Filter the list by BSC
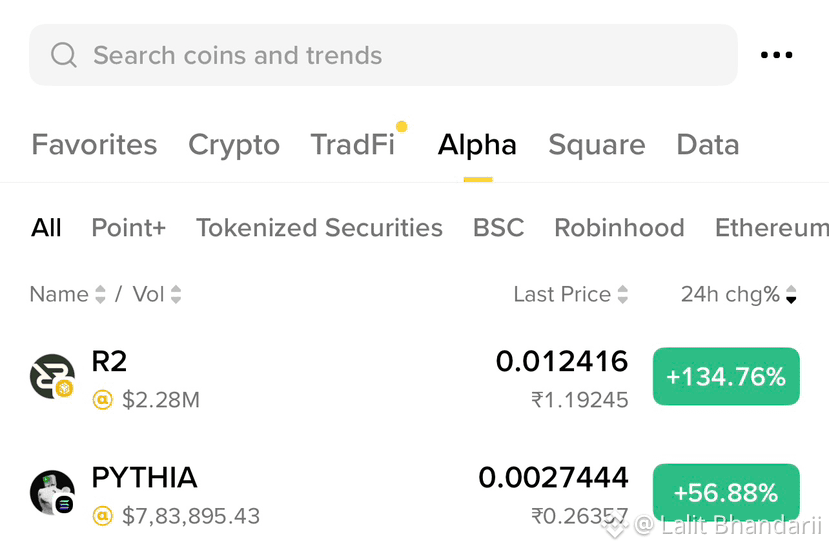This screenshot has height=550, width=829. tap(499, 228)
